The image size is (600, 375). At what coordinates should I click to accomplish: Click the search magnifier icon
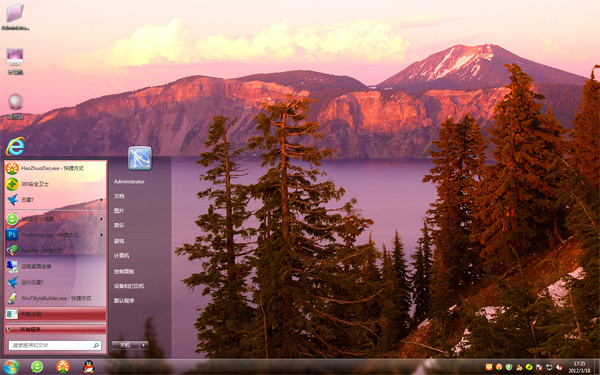point(96,346)
